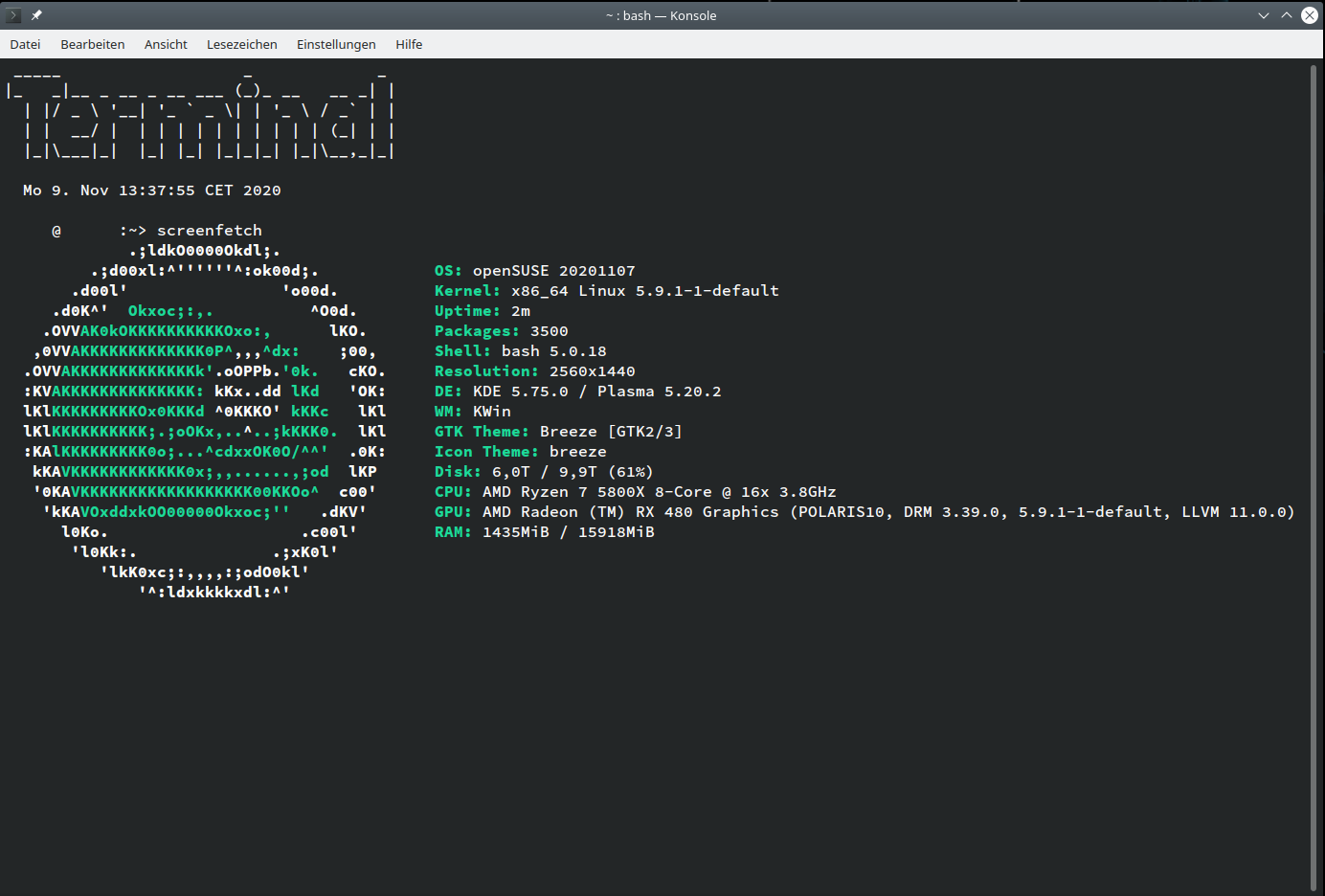The height and width of the screenshot is (896, 1325).
Task: Click the keep-below chevron down button
Action: pyautogui.click(x=1264, y=15)
